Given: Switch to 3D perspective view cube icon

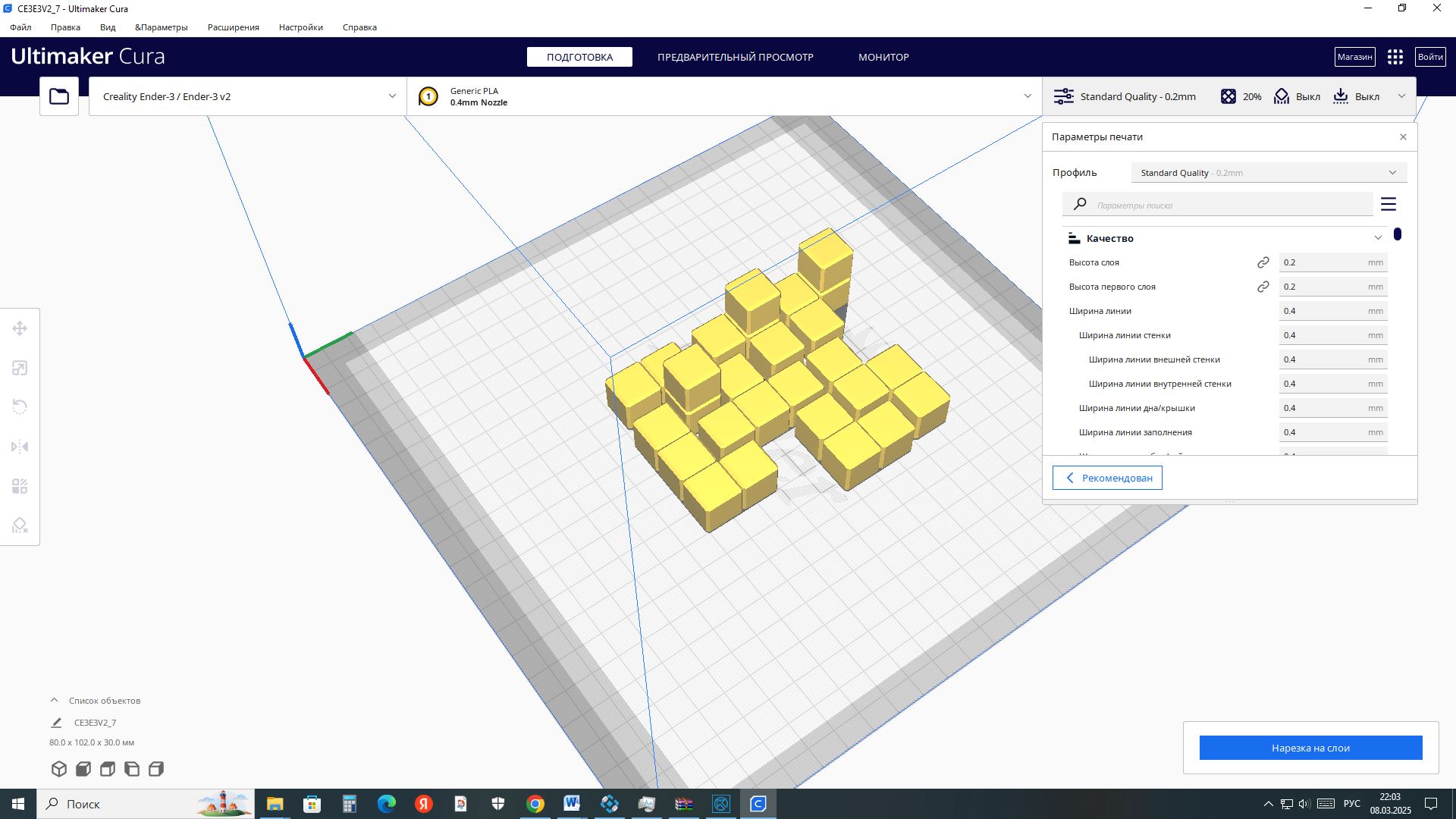Looking at the screenshot, I should [59, 769].
